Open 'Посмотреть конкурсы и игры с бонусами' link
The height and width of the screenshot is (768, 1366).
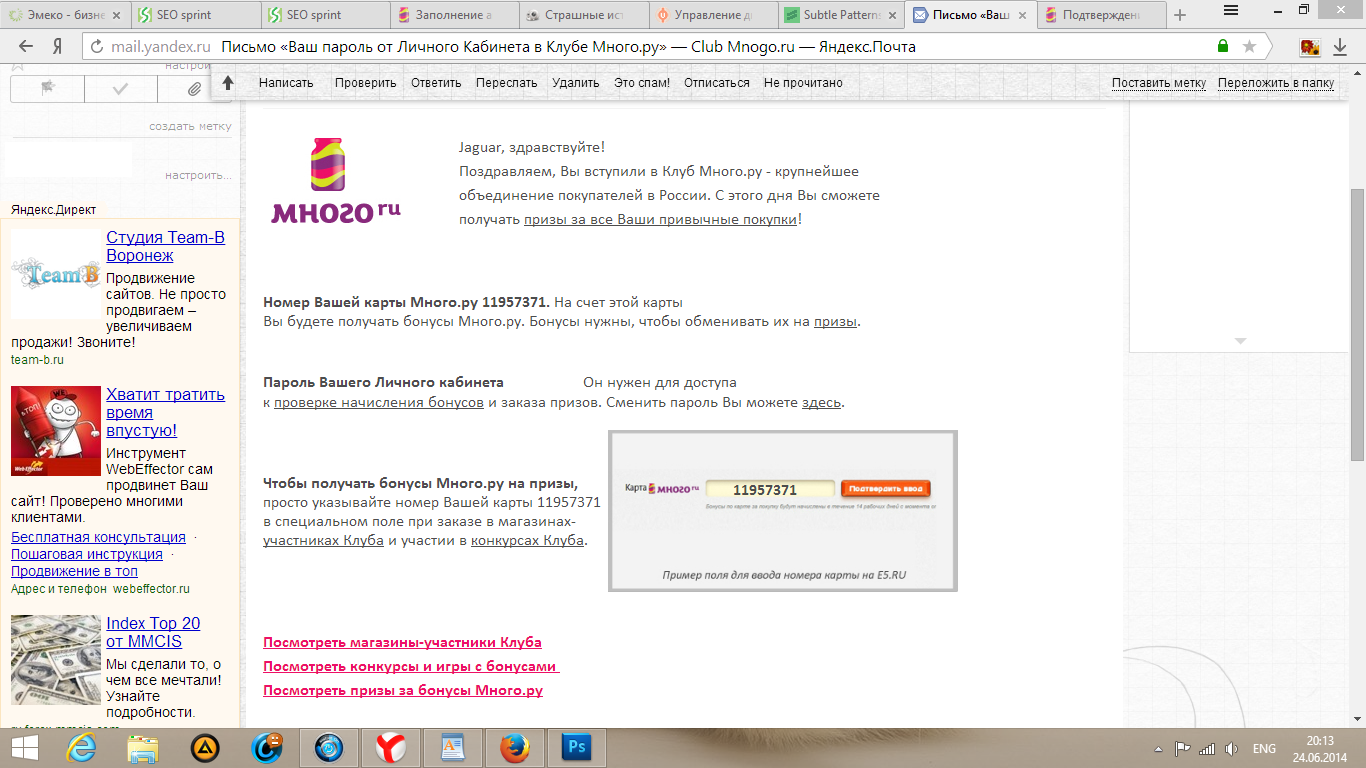411,666
